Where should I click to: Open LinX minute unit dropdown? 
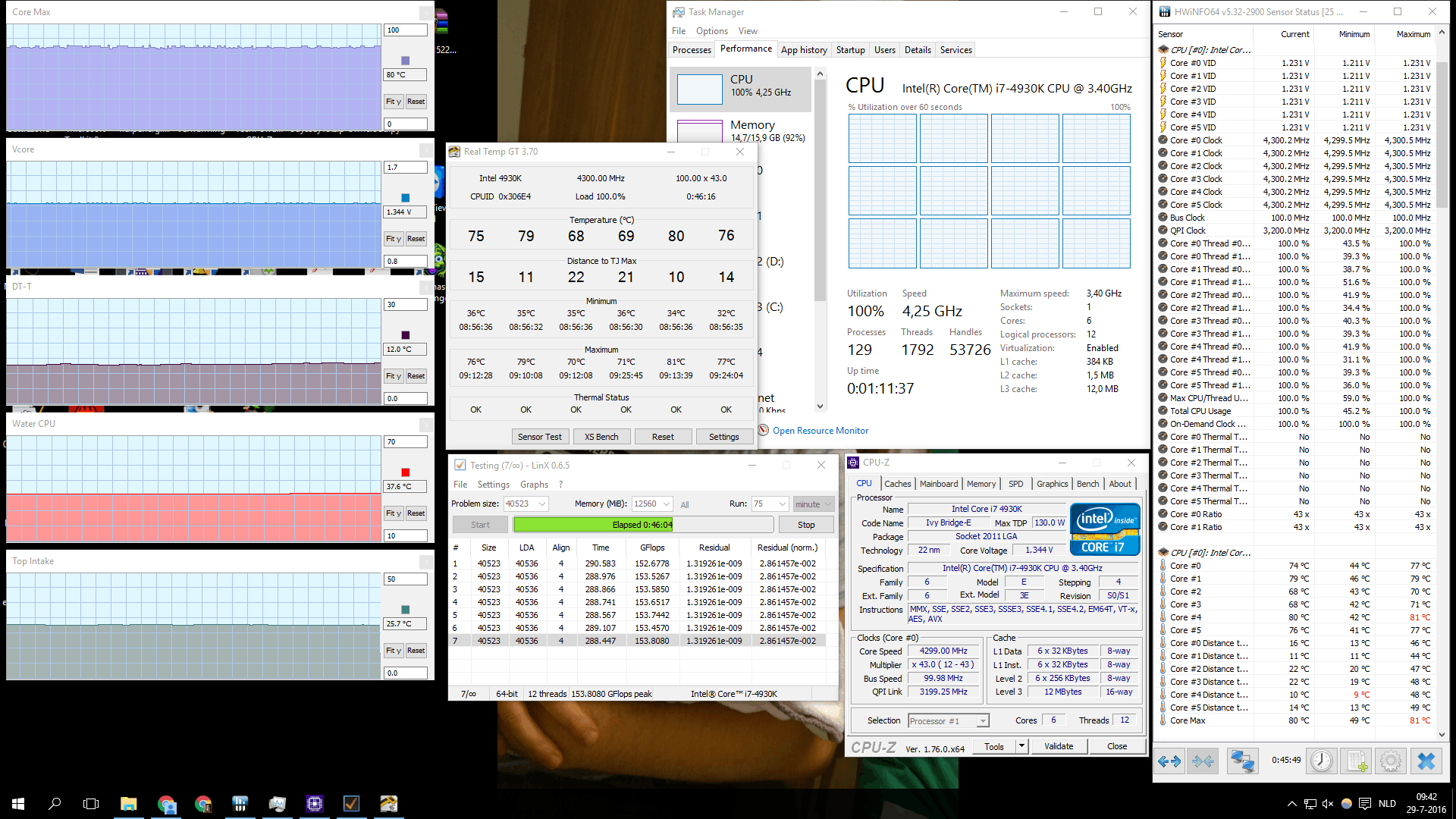point(814,504)
